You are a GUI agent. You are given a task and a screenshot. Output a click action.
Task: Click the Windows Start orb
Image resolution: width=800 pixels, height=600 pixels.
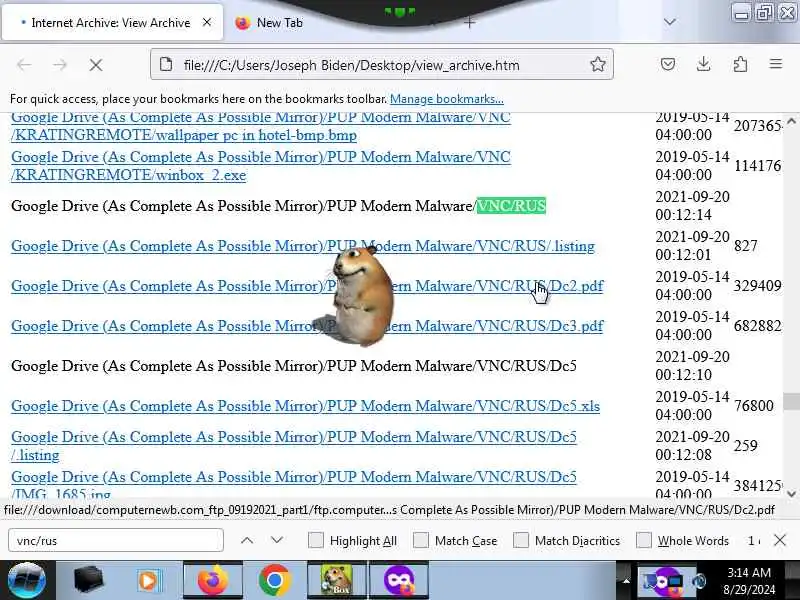pyautogui.click(x=27, y=581)
